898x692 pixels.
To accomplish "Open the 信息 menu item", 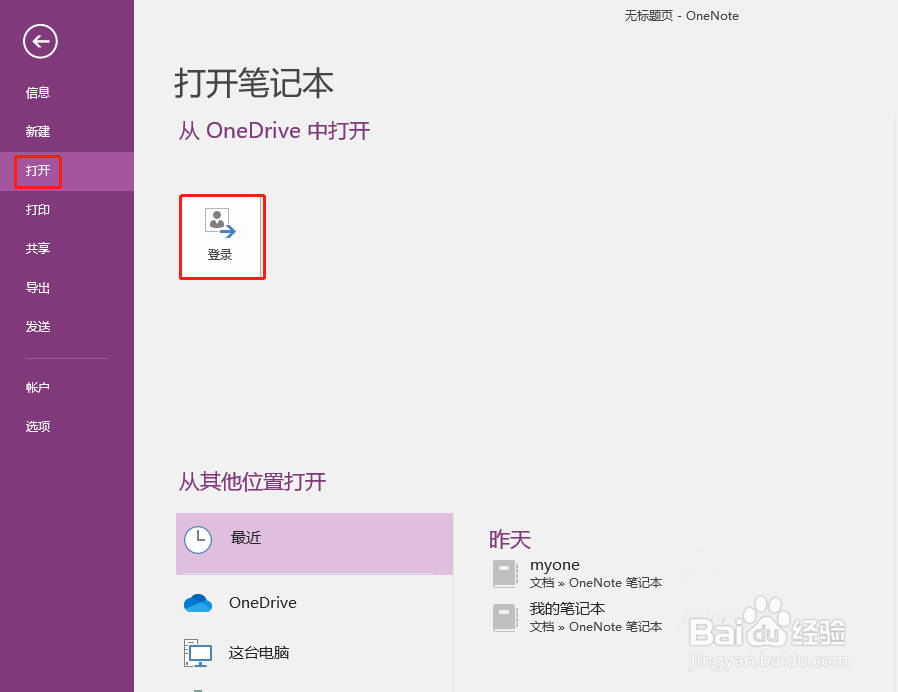I will pyautogui.click(x=38, y=93).
